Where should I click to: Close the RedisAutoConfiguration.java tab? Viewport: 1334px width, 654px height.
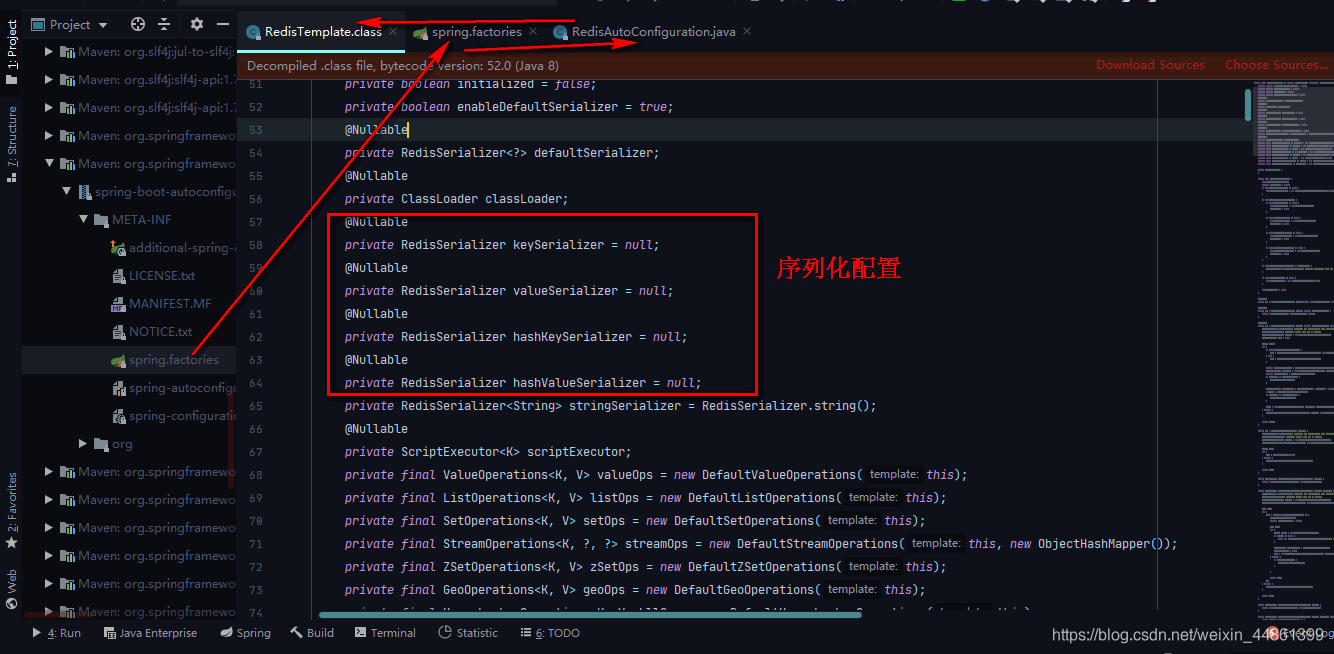747,32
